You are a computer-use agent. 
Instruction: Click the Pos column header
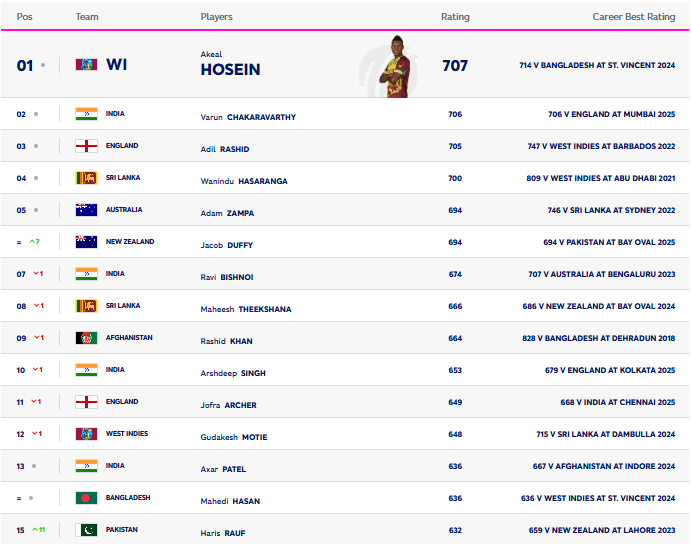[x=24, y=17]
